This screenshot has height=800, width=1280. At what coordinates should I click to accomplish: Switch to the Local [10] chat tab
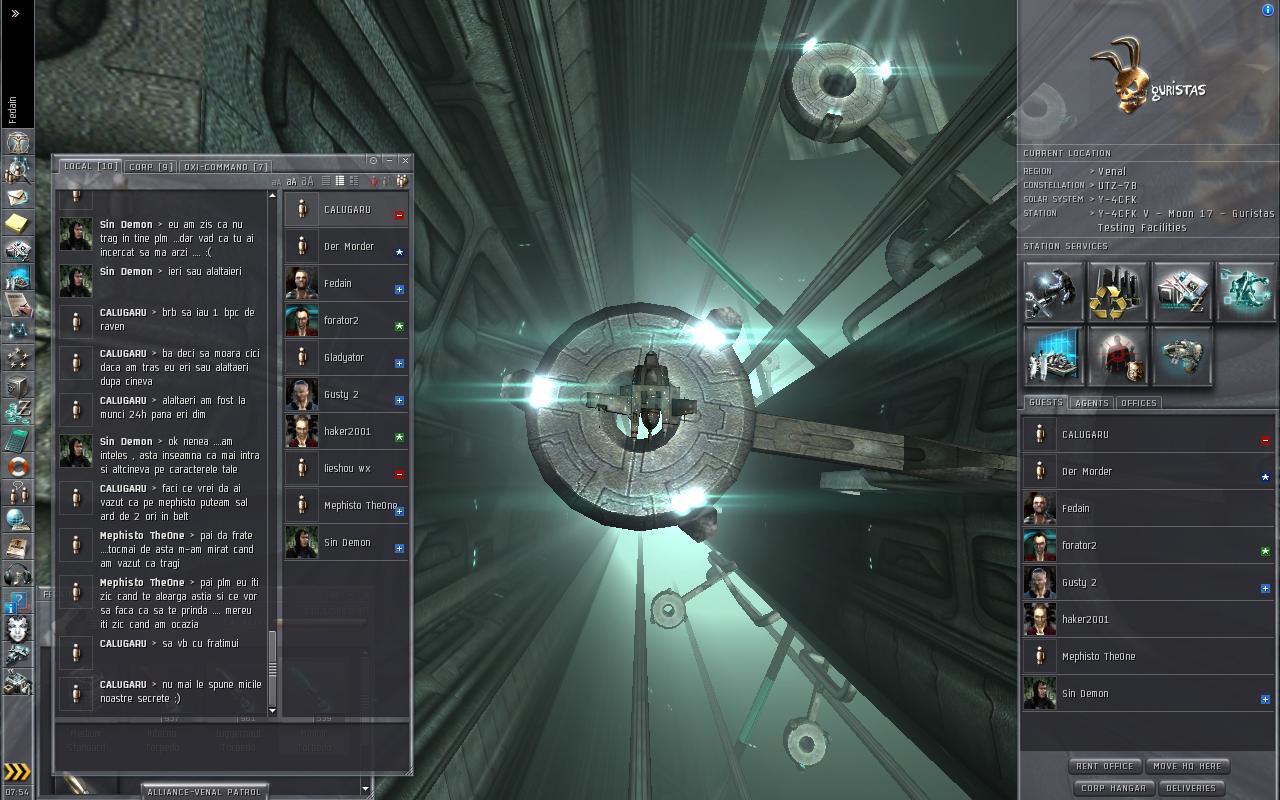pos(90,166)
